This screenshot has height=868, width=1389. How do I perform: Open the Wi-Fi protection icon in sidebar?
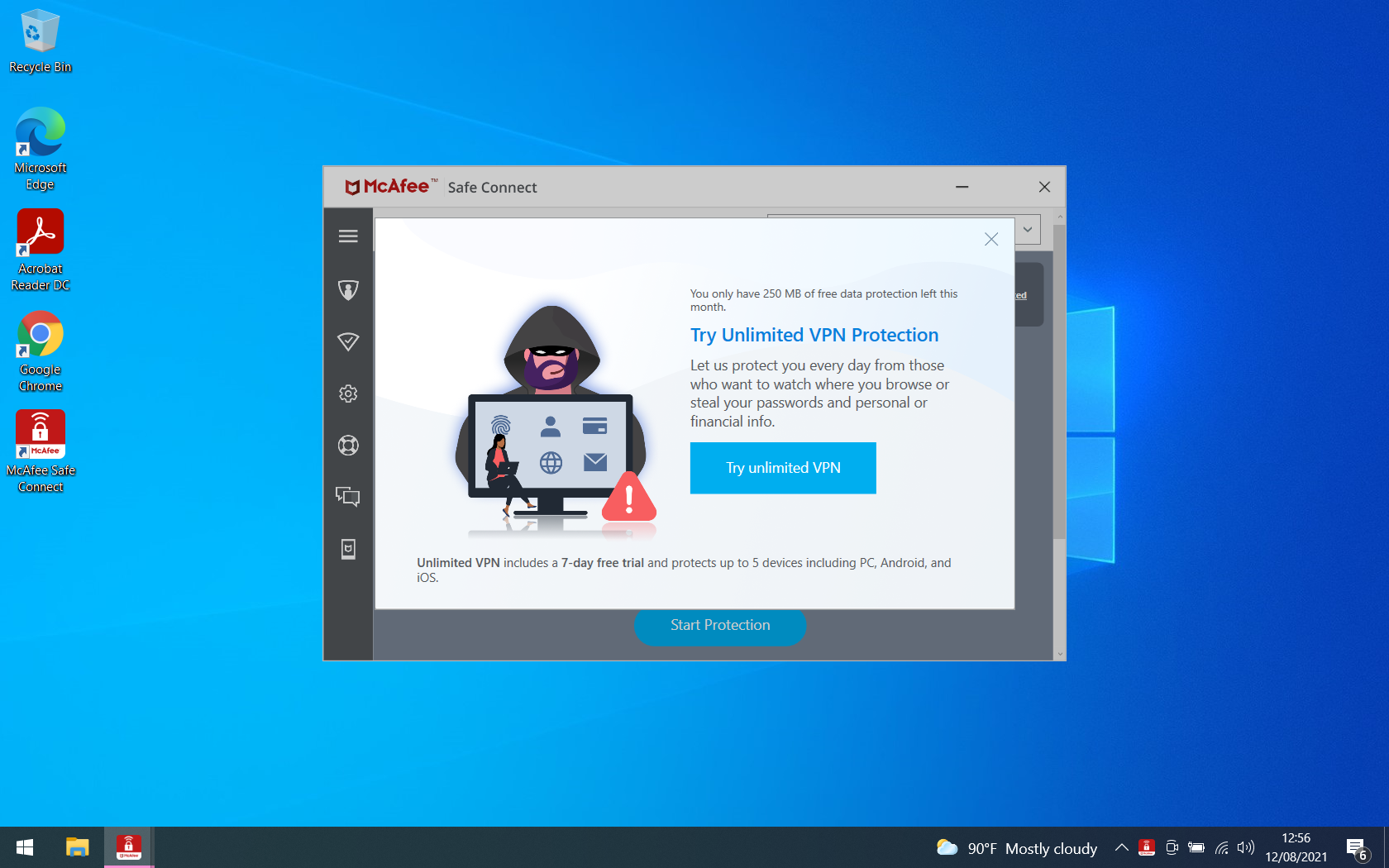[348, 341]
